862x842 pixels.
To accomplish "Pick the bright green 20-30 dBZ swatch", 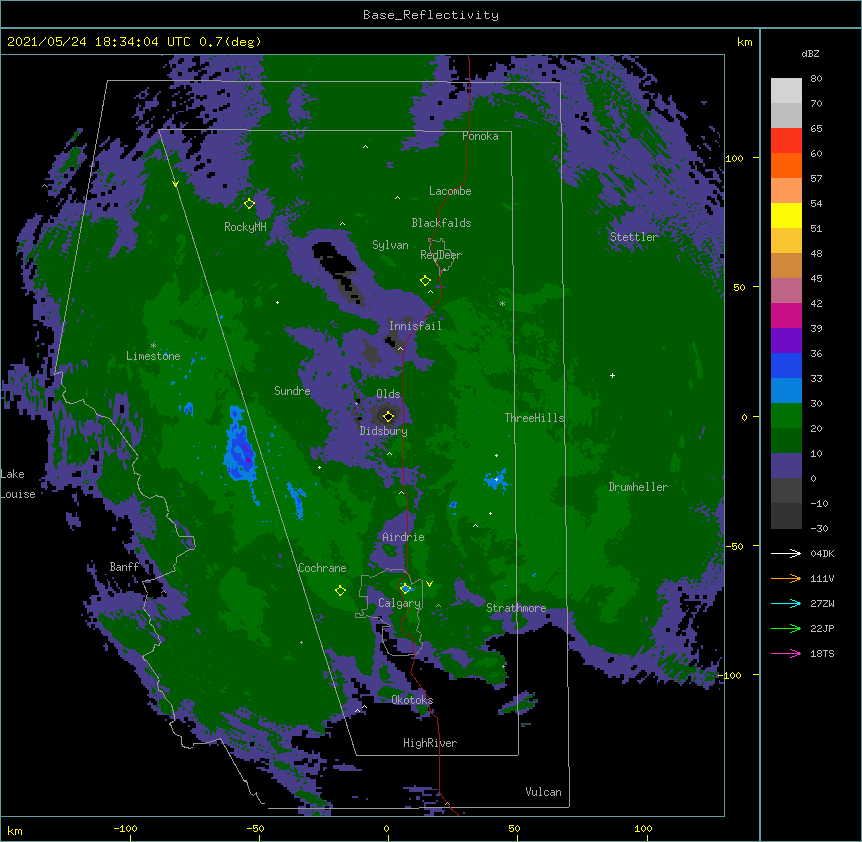I will (x=786, y=416).
